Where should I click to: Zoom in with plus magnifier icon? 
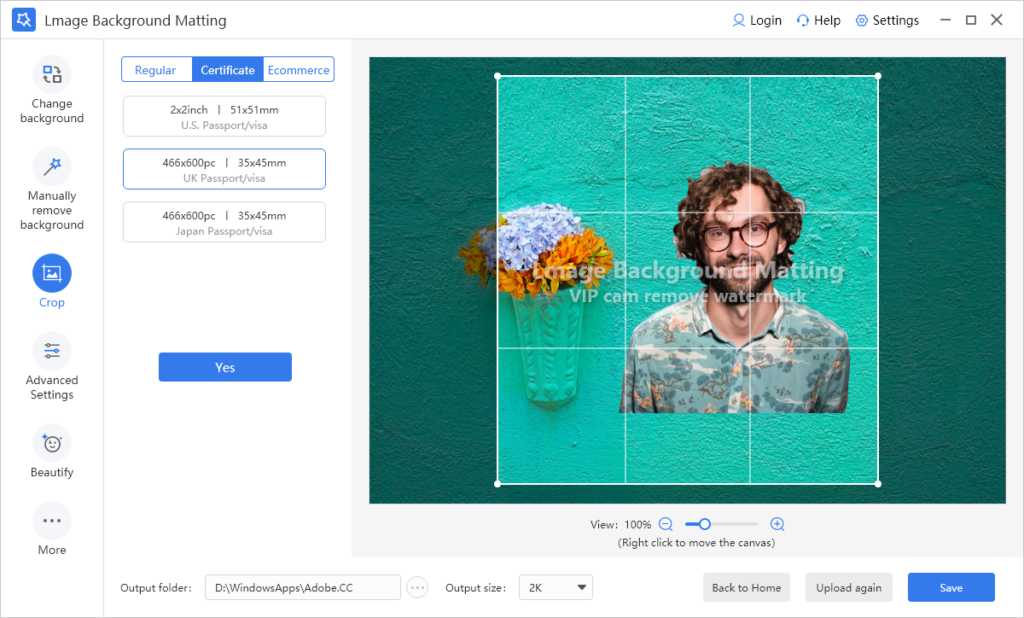click(777, 524)
